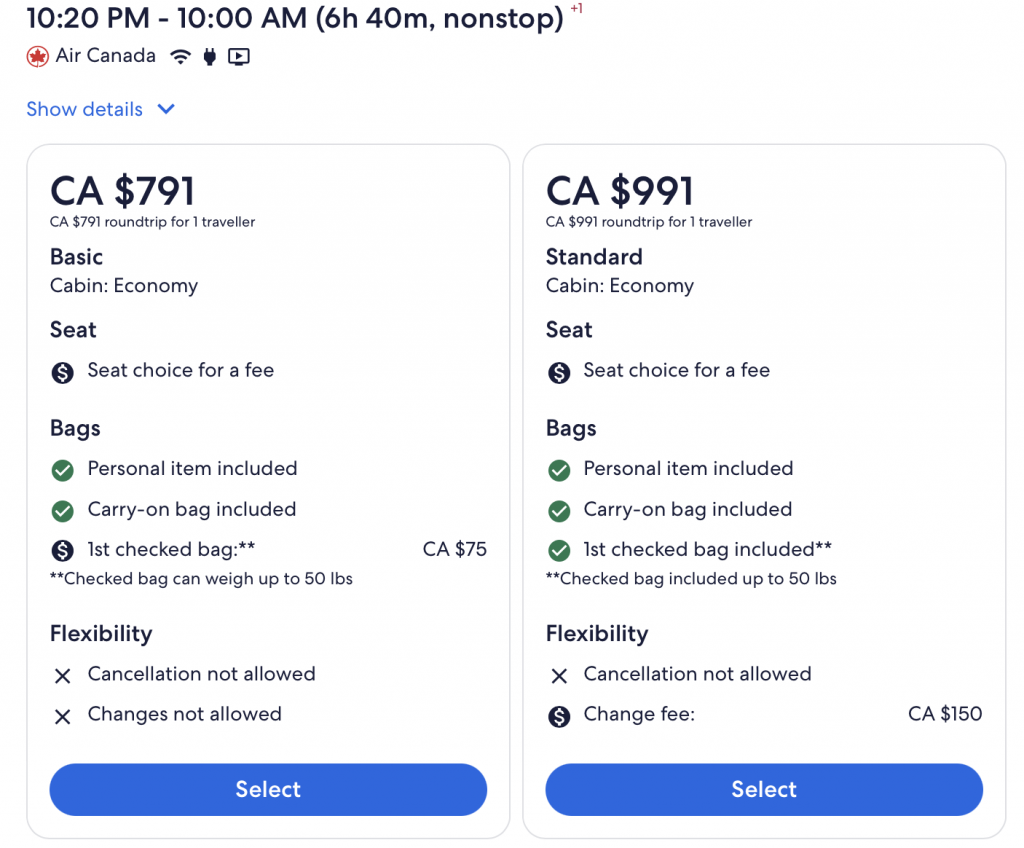Click the Air Canada maple leaf logo
The image size is (1024, 848).
coord(37,56)
